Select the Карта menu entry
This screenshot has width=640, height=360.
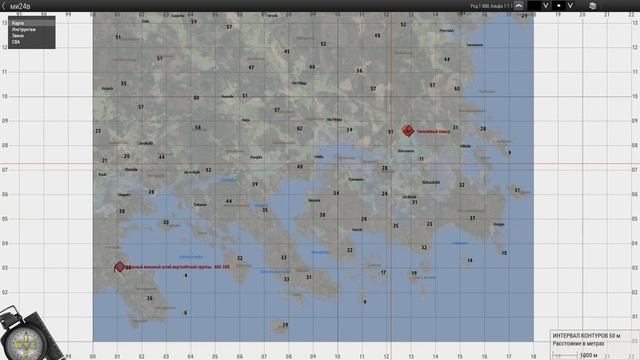click(32, 23)
